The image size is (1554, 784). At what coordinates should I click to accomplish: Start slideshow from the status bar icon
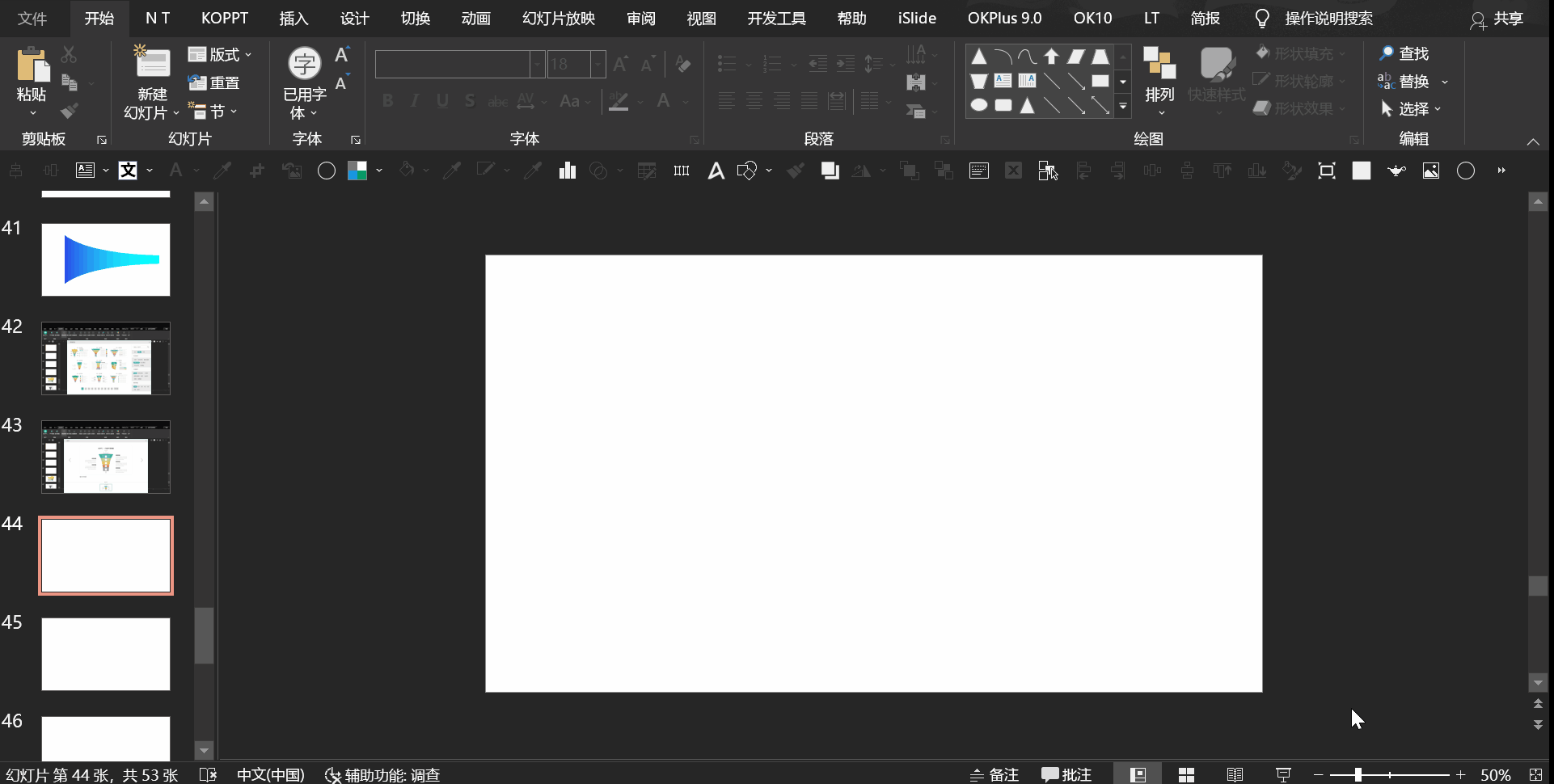coord(1283,774)
